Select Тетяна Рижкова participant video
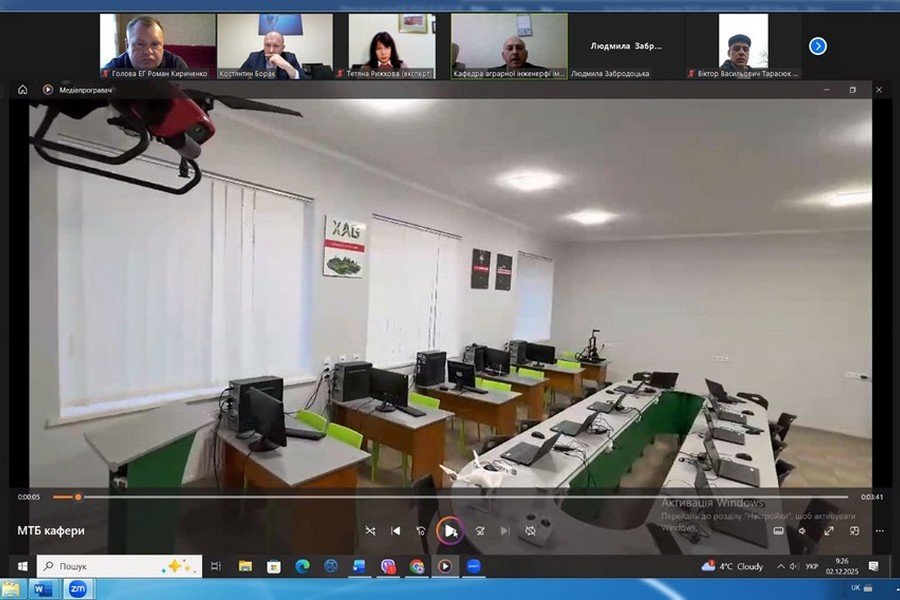Screen dimensions: 900x600 click(391, 46)
